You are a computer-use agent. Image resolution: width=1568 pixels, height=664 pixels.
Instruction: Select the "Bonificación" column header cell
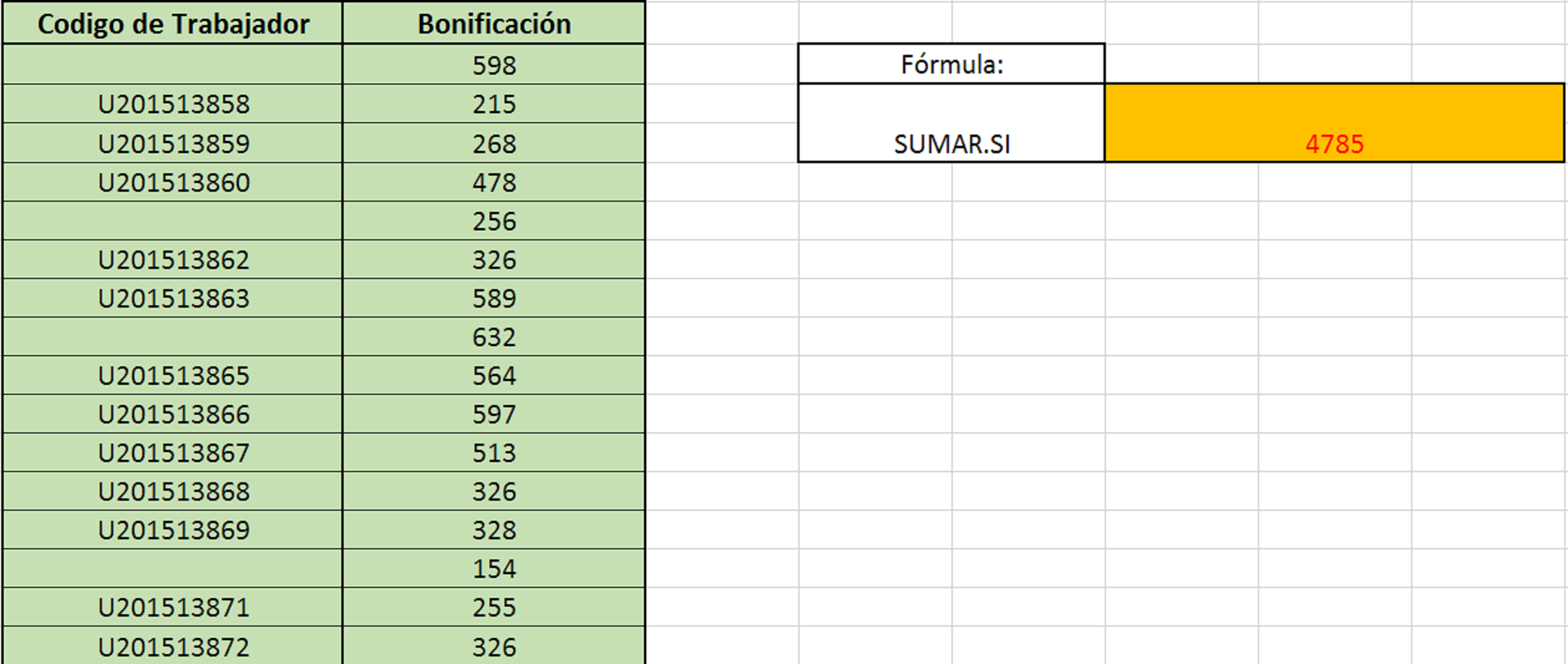(494, 24)
